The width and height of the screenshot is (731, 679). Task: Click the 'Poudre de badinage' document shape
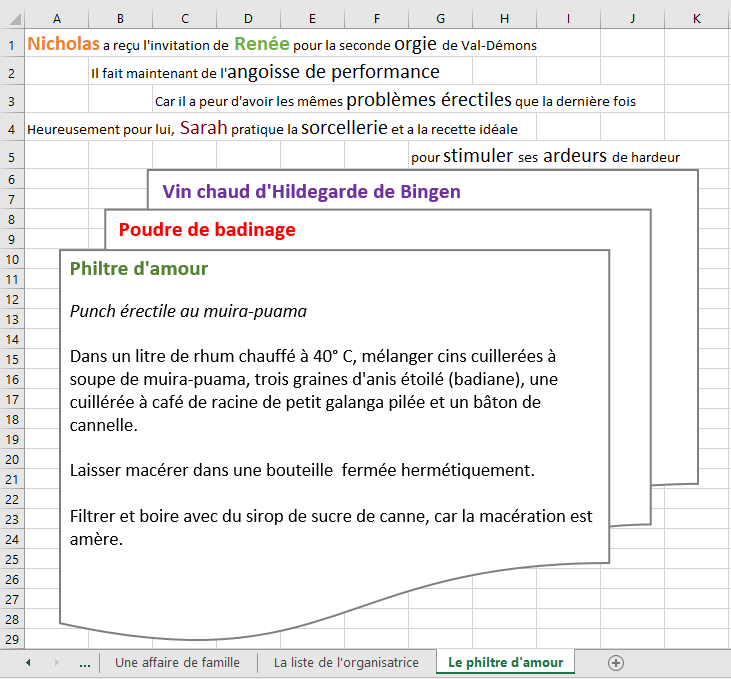point(207,230)
